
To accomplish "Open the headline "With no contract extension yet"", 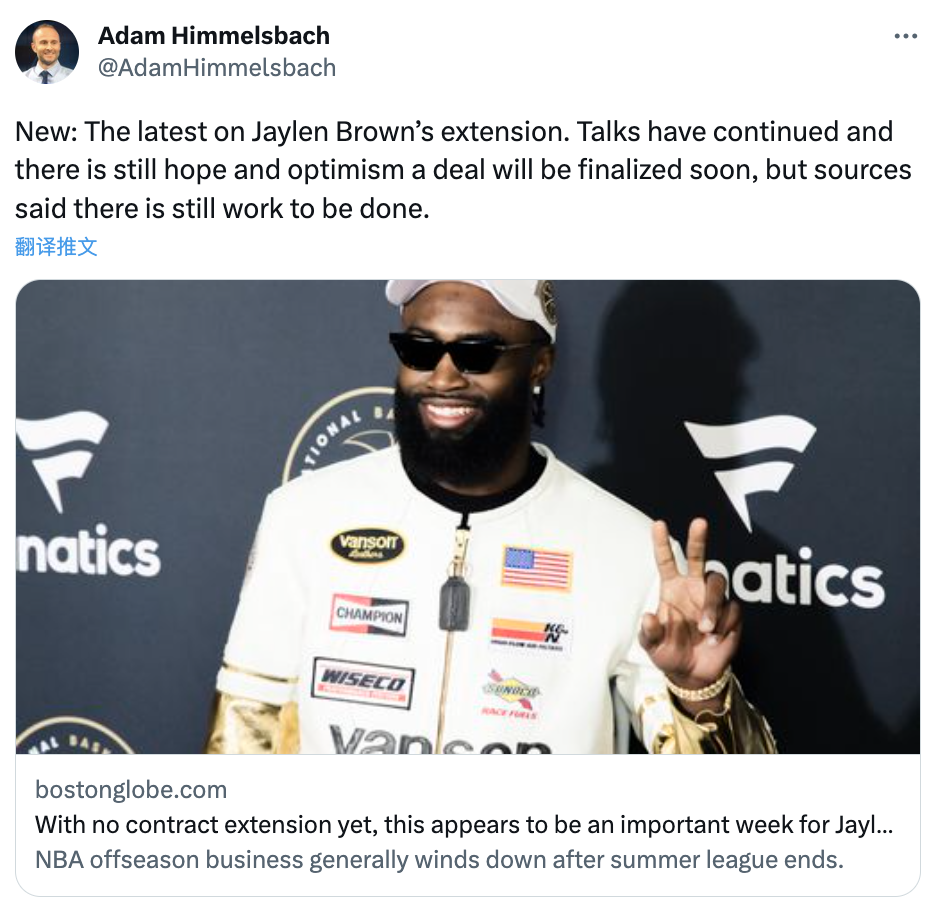I will coord(464,825).
